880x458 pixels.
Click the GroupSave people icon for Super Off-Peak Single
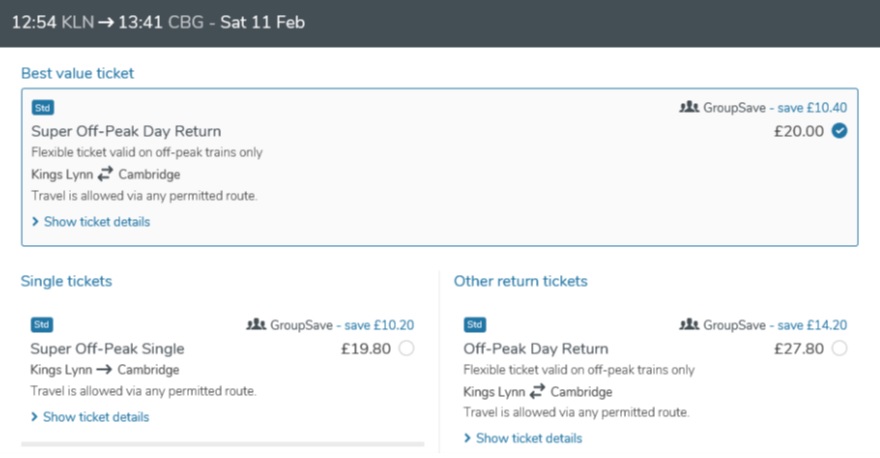(x=256, y=324)
